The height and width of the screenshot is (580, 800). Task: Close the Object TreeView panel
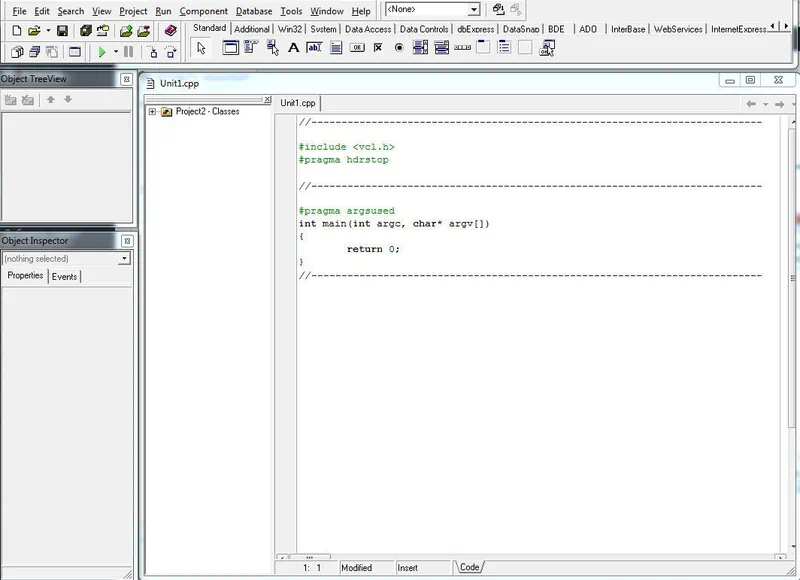(127, 80)
